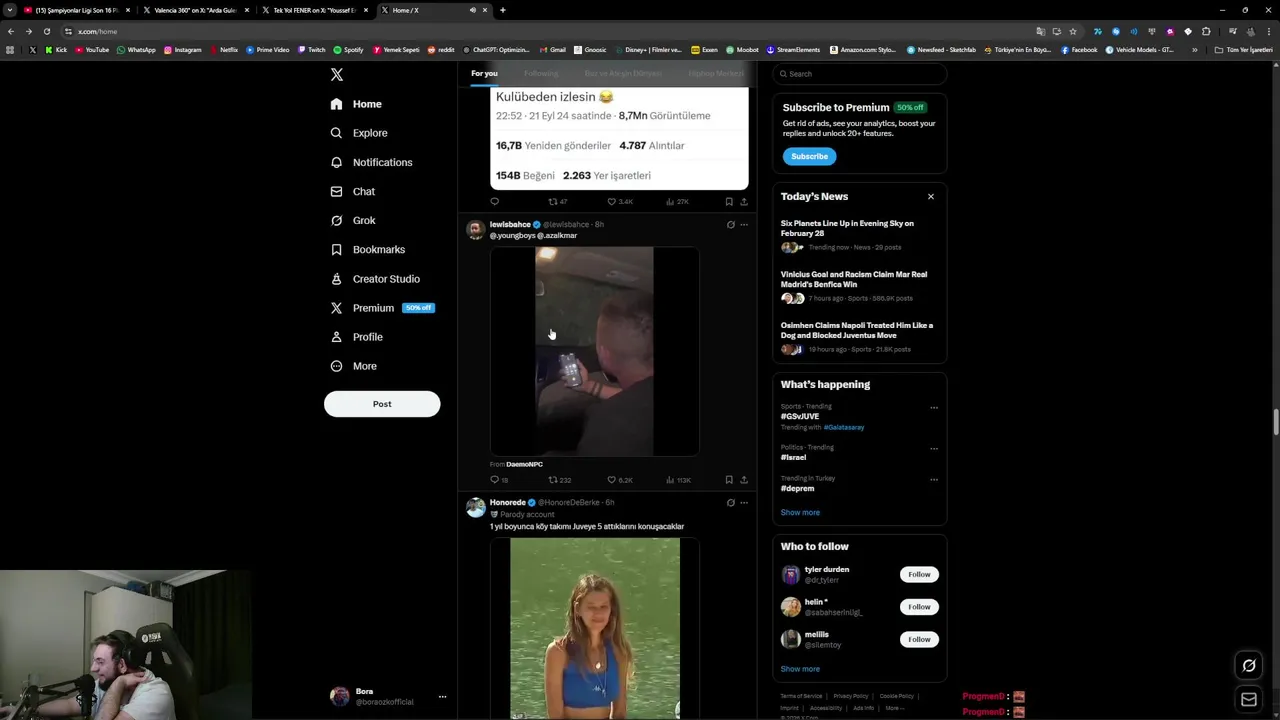This screenshot has height=720, width=1280.
Task: Open more options for #deprem trend
Action: pyautogui.click(x=934, y=480)
